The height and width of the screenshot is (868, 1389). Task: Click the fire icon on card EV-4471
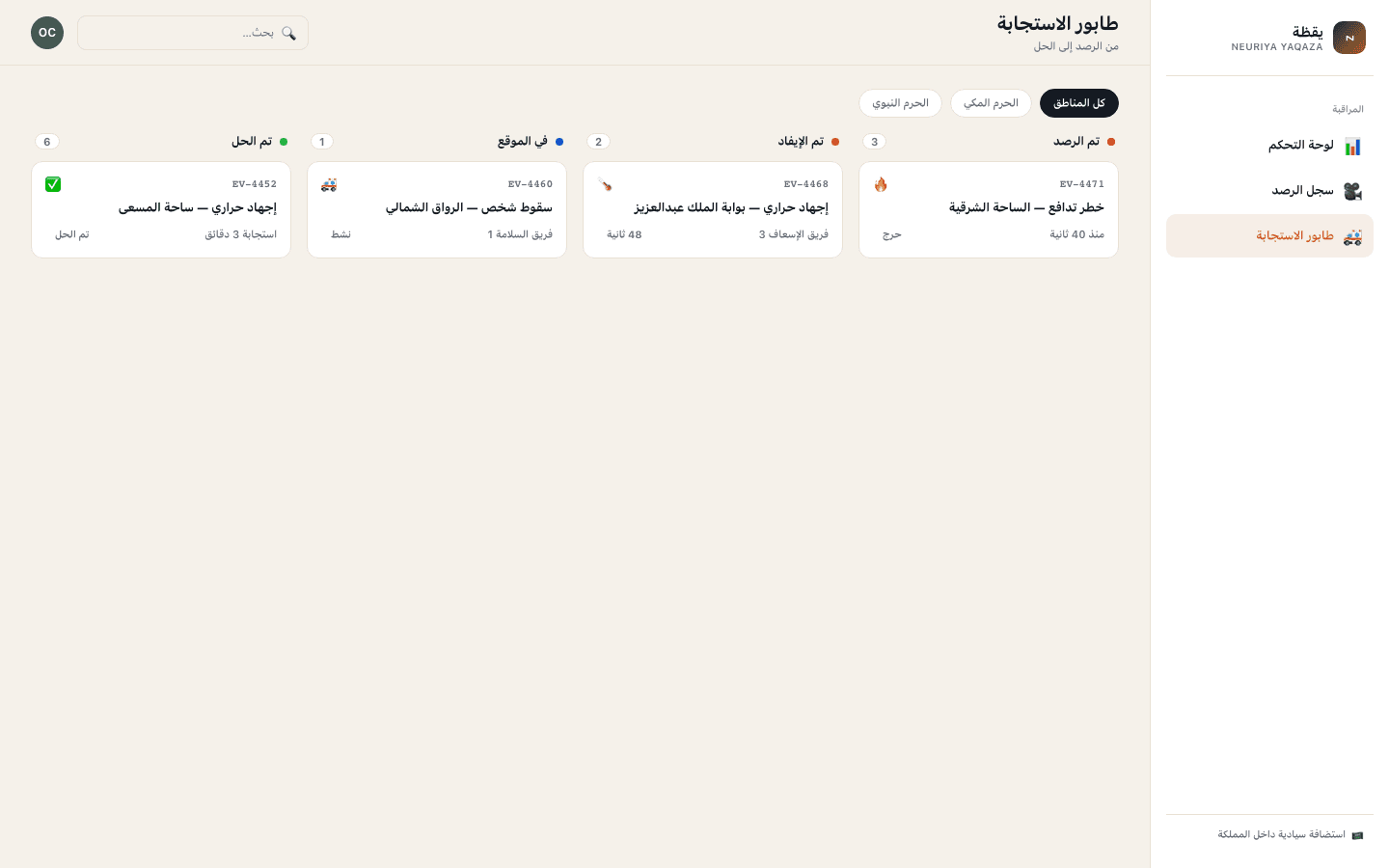point(881,184)
